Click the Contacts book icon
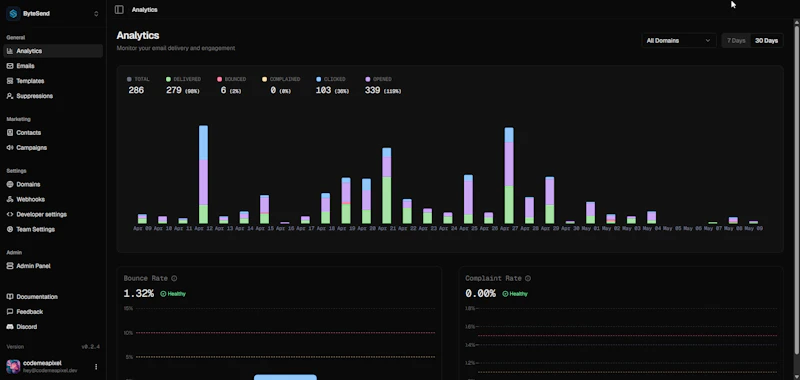Viewport: 800px width, 380px height. [x=10, y=133]
